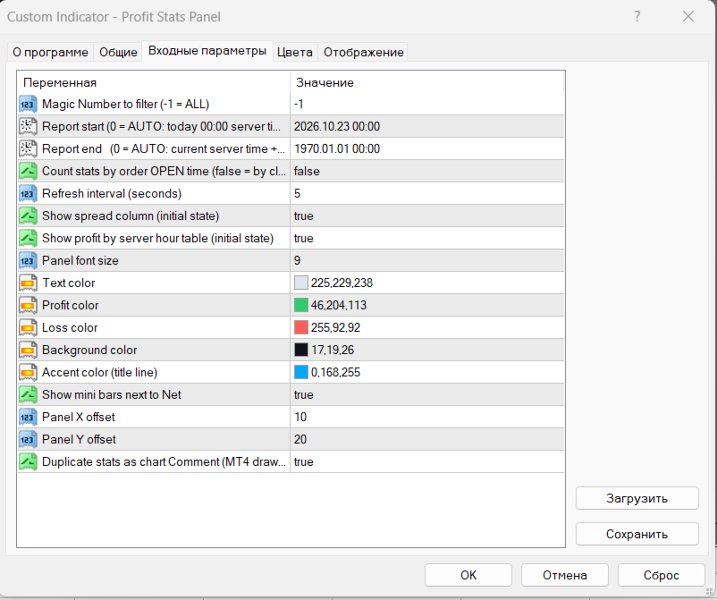Click the OK button
Image resolution: width=717 pixels, height=600 pixels.
coord(468,575)
